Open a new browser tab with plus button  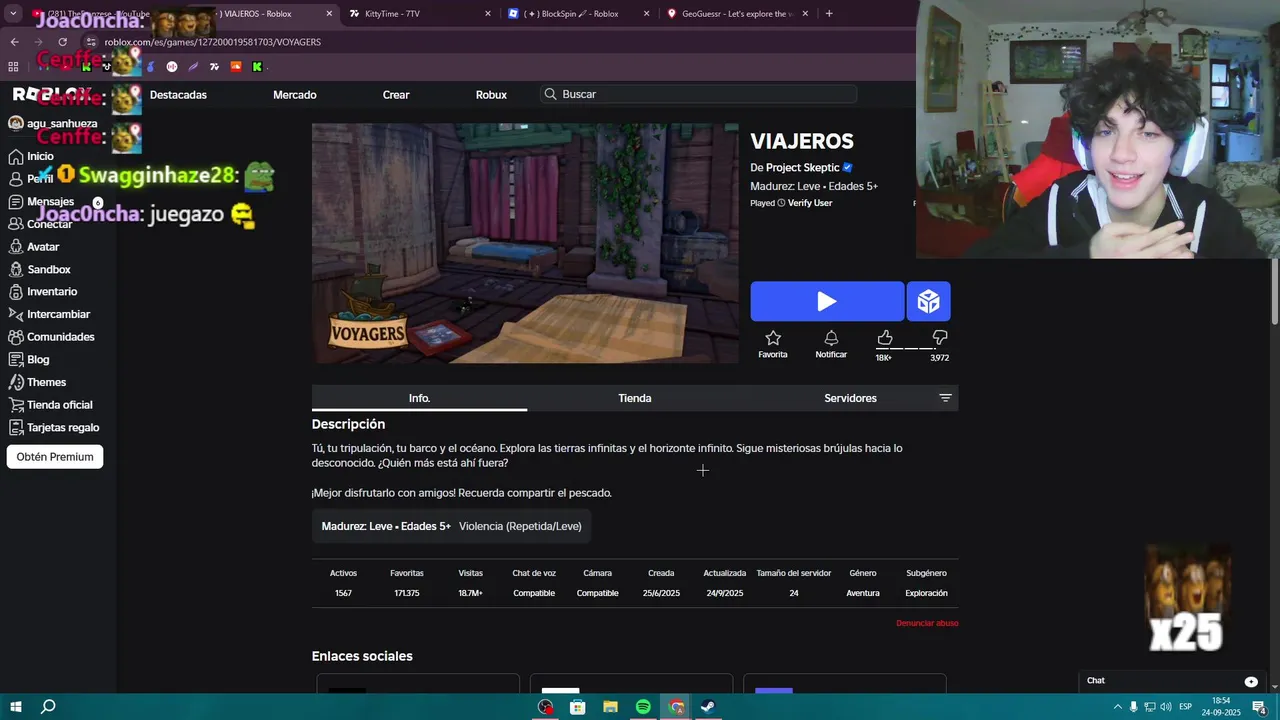829,14
